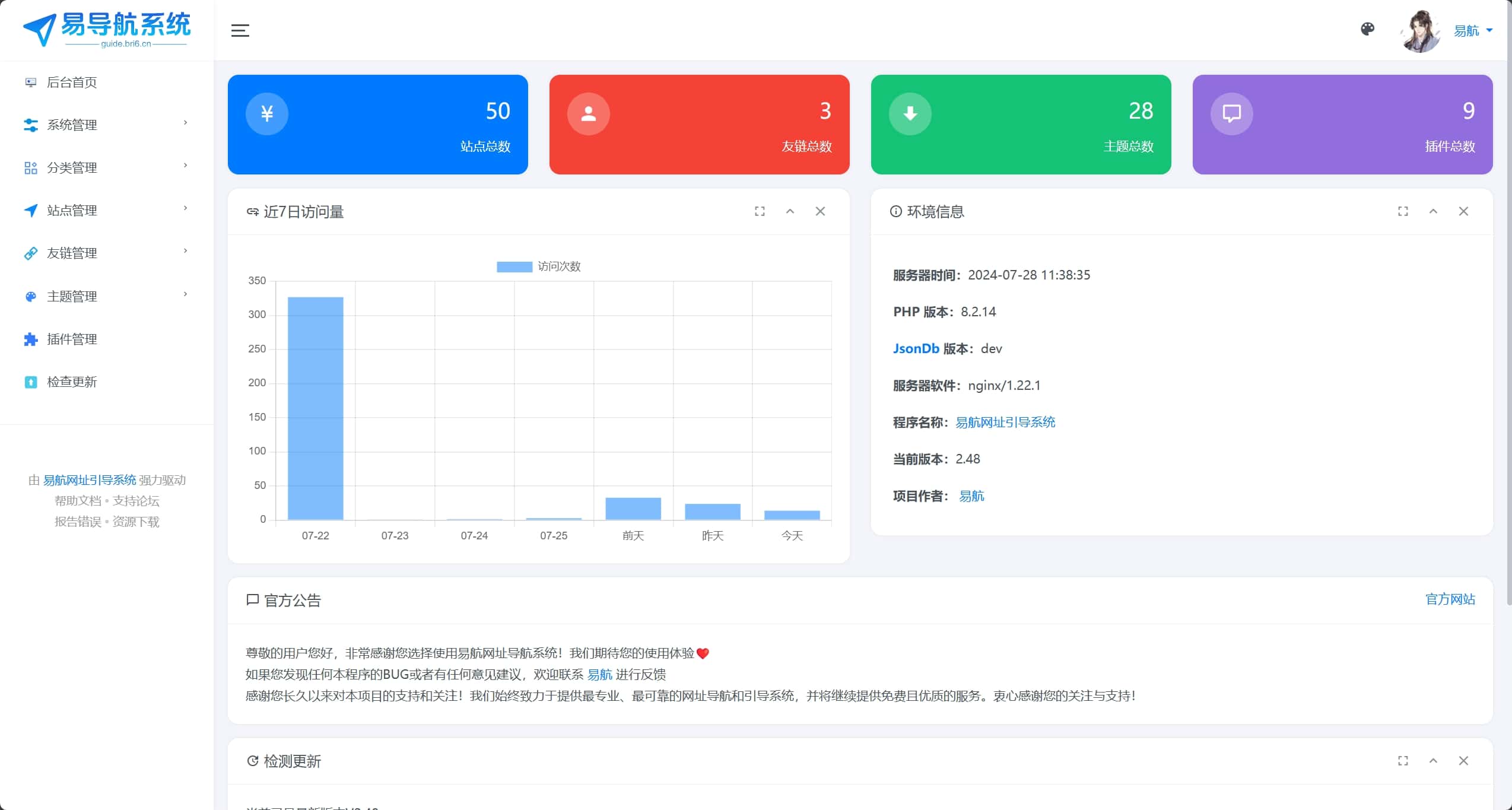Expand the 分类管理 submenu chevron
The image size is (1512, 810).
[x=184, y=166]
